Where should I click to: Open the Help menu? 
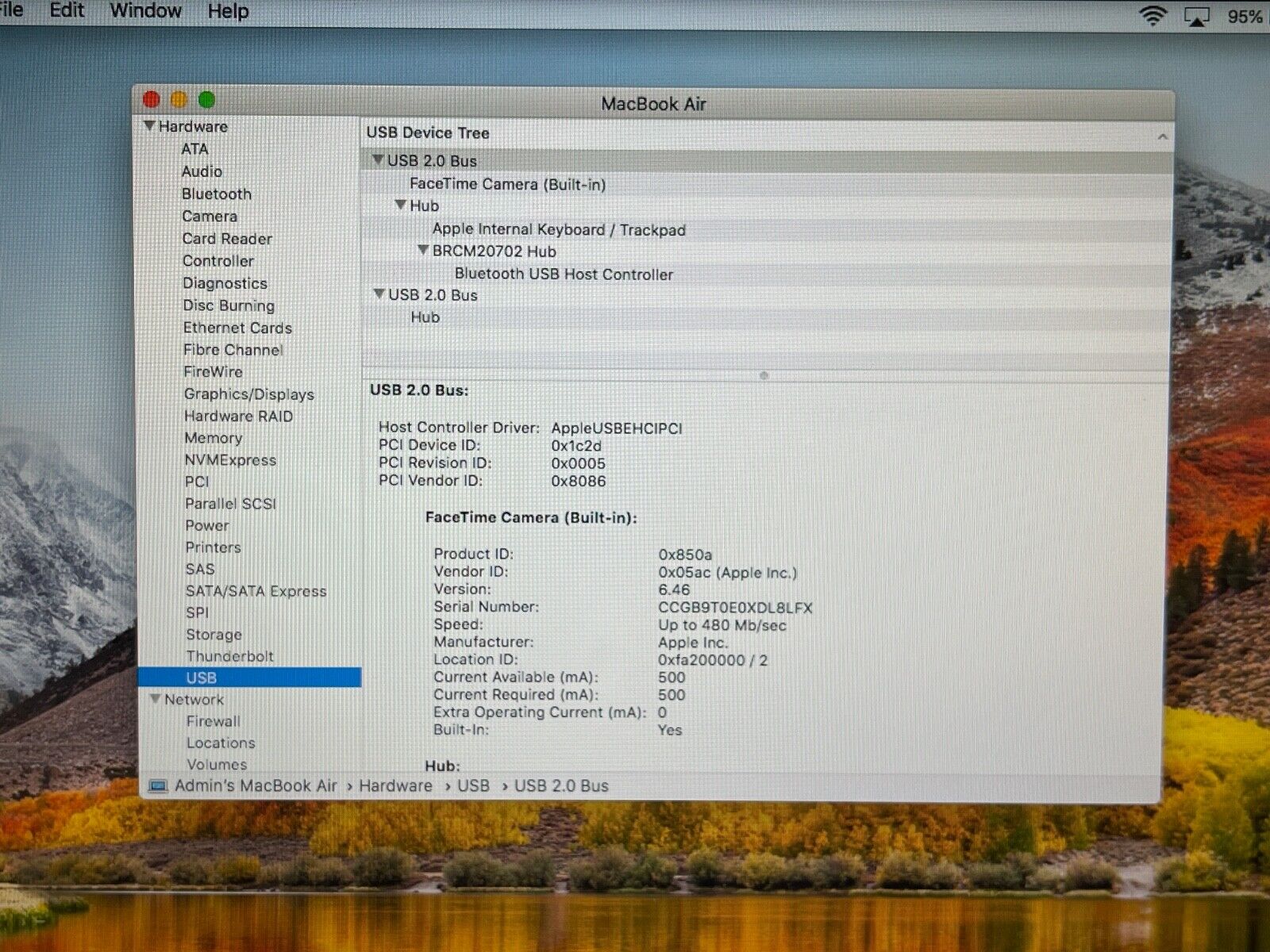[228, 11]
